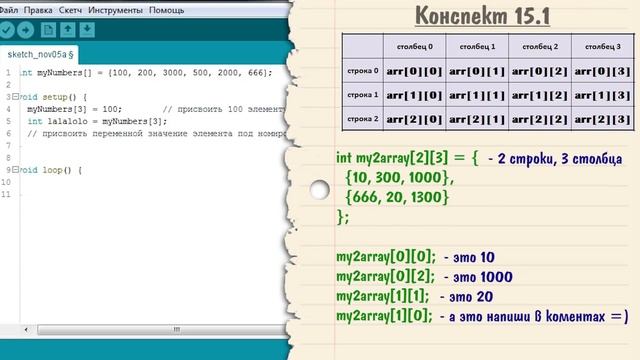Image resolution: width=640 pixels, height=360 pixels.
Task: Select the sketch_nov05a tab
Action: (39, 55)
